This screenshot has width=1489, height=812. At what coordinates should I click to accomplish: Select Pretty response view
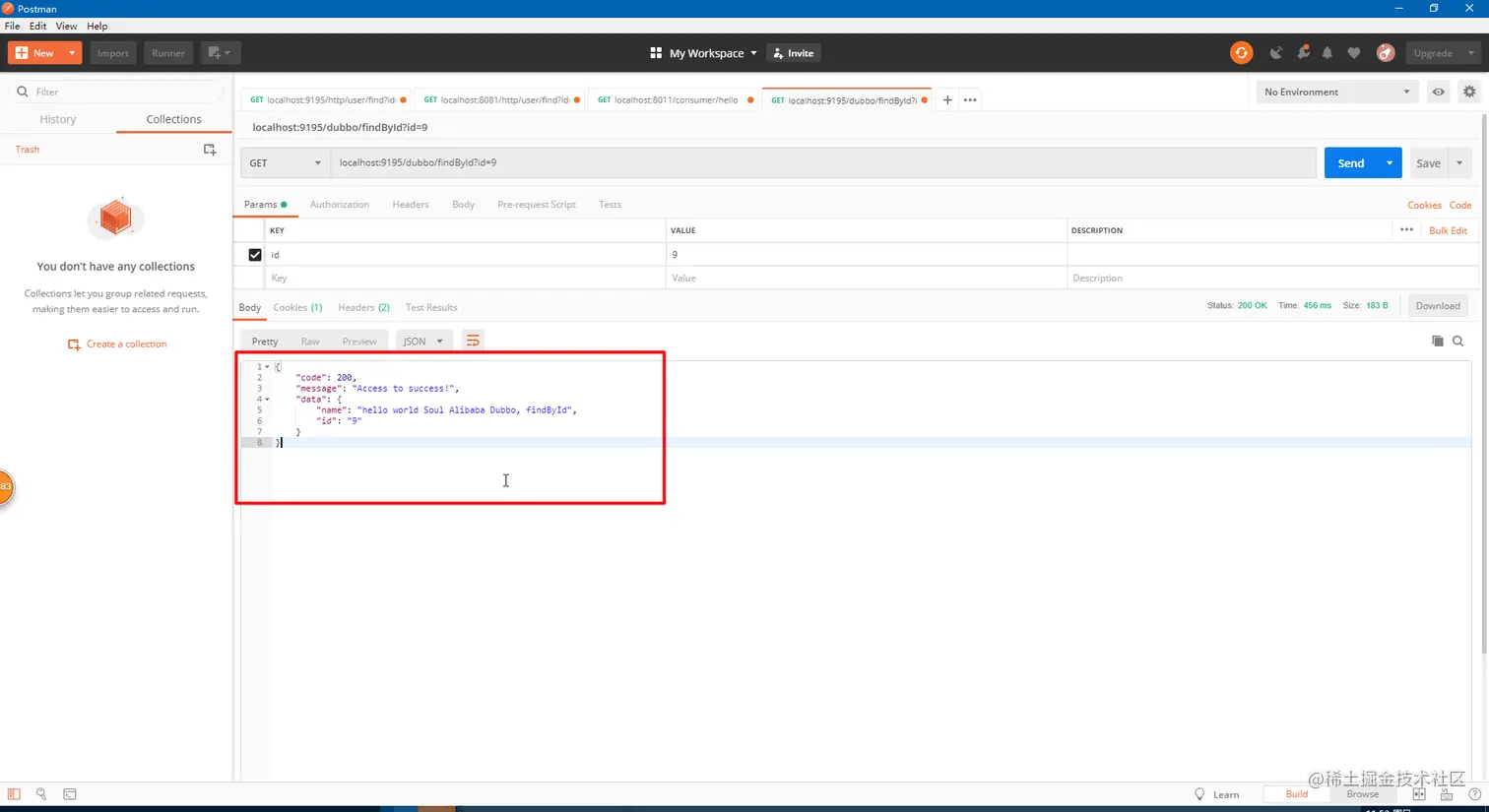click(x=265, y=342)
